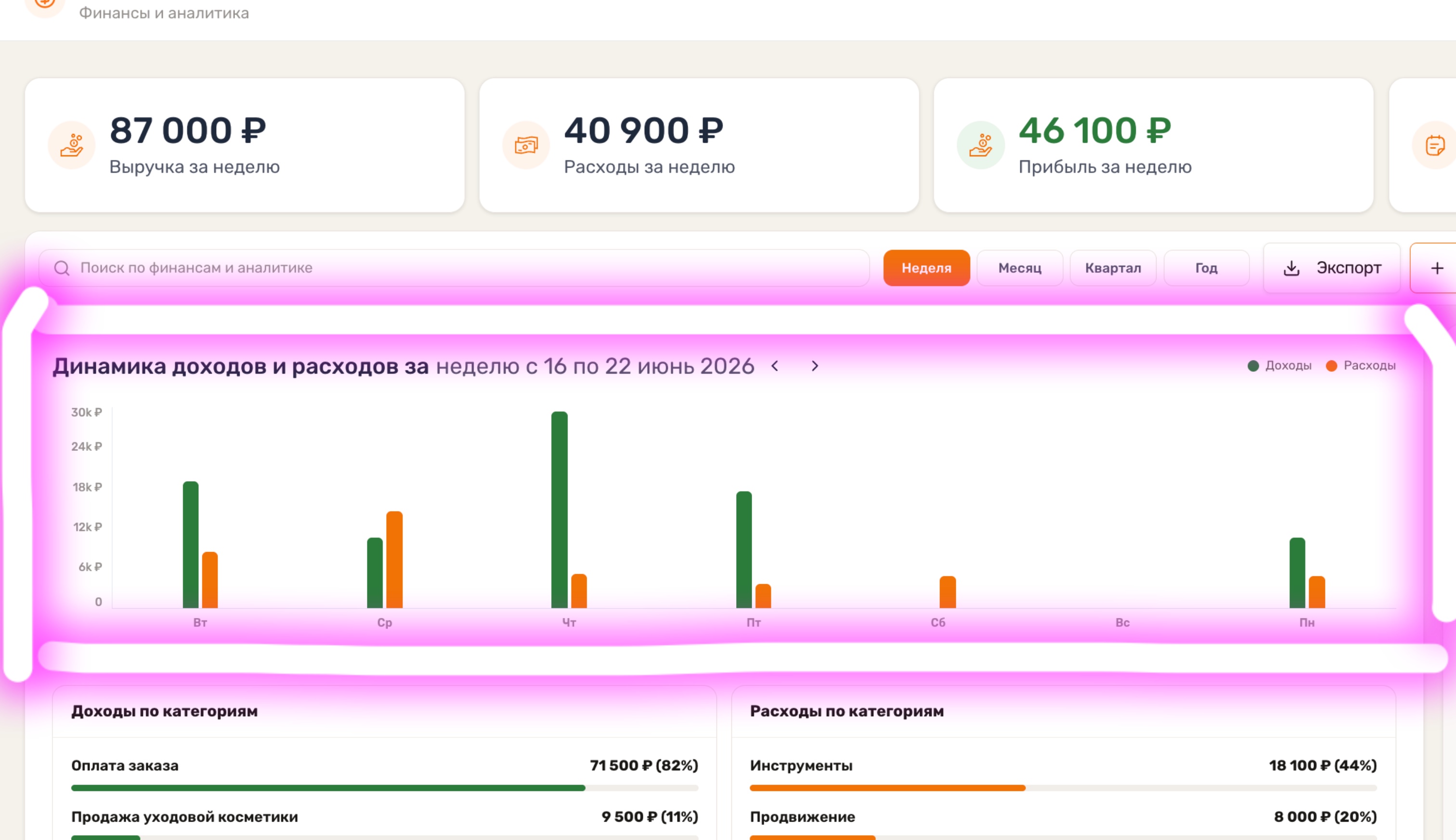
Task: Click the Инструменты expense progress bar
Action: point(1063,788)
